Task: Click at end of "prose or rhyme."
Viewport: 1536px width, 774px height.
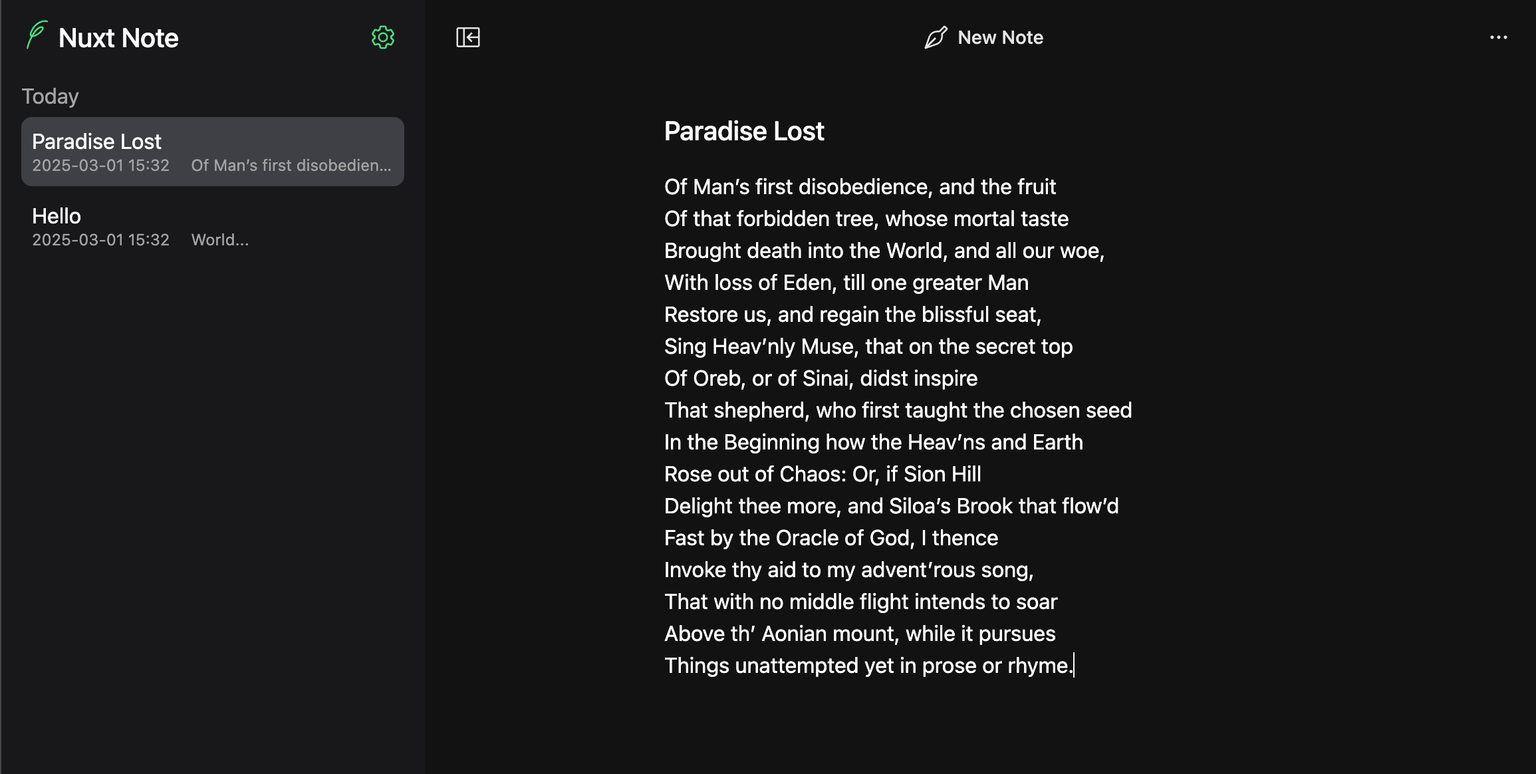Action: [x=1072, y=666]
